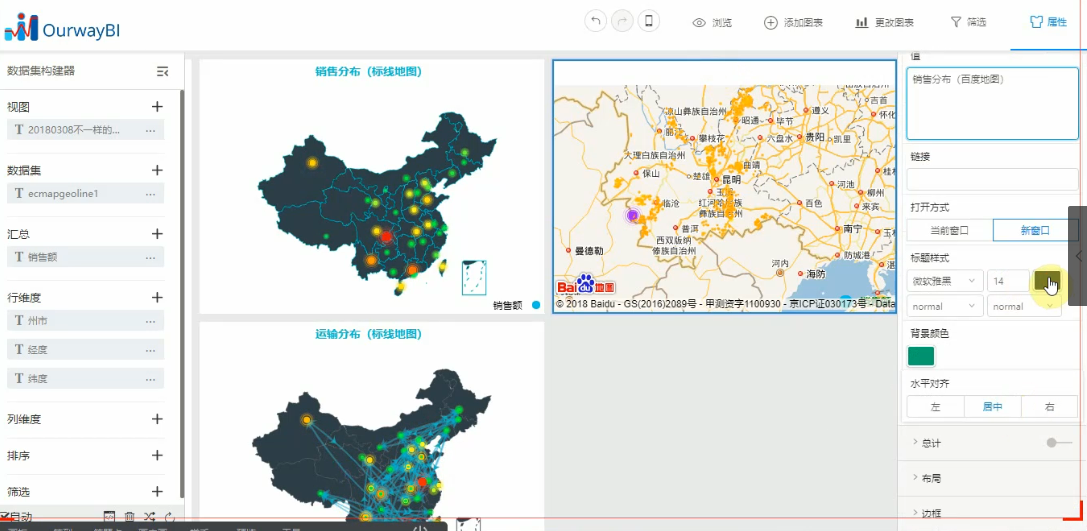1087x531 pixels.
Task: Toggle the 总计 switch
Action: coord(1059,442)
